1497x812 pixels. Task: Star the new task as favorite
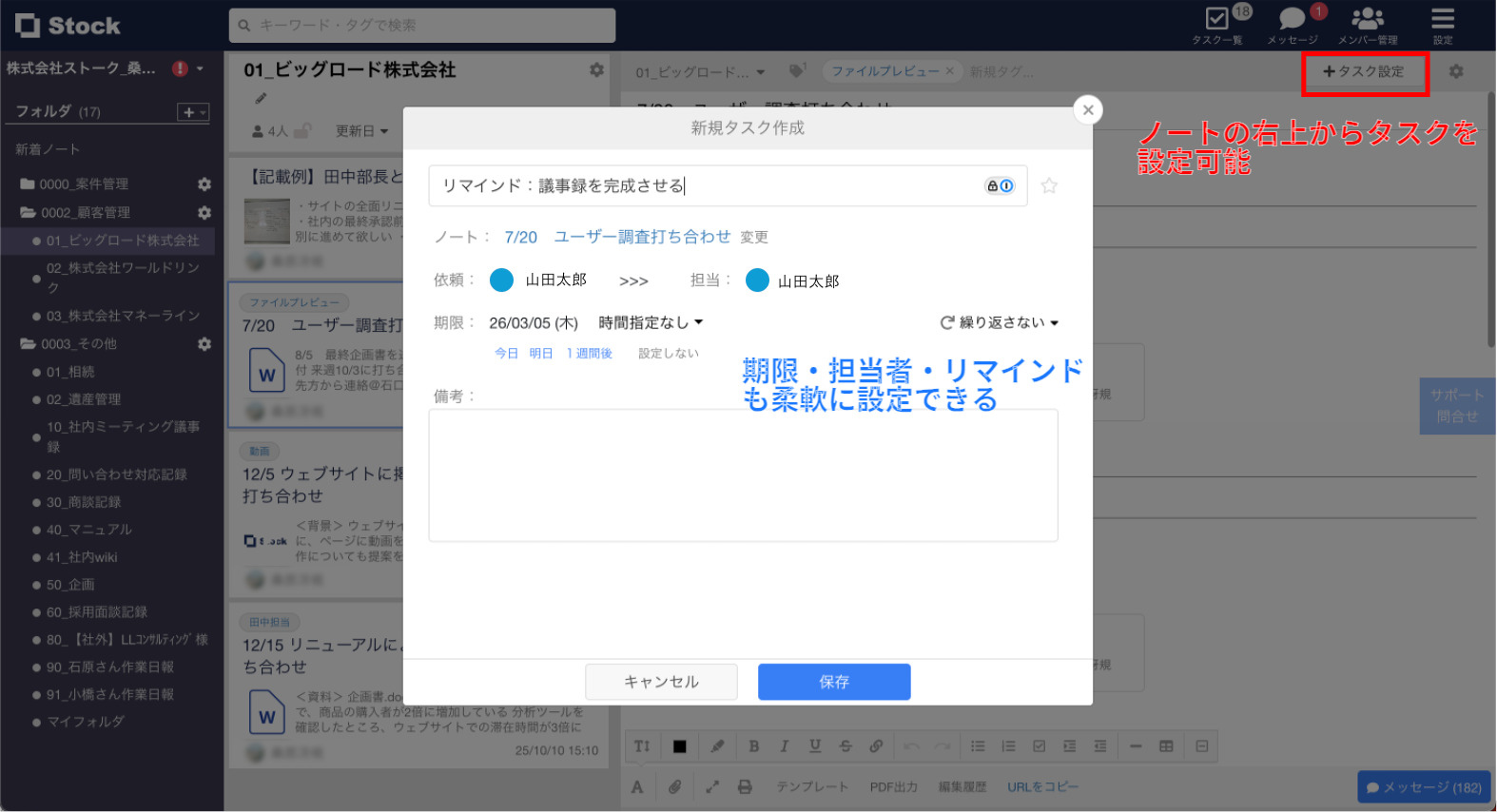pos(1049,185)
